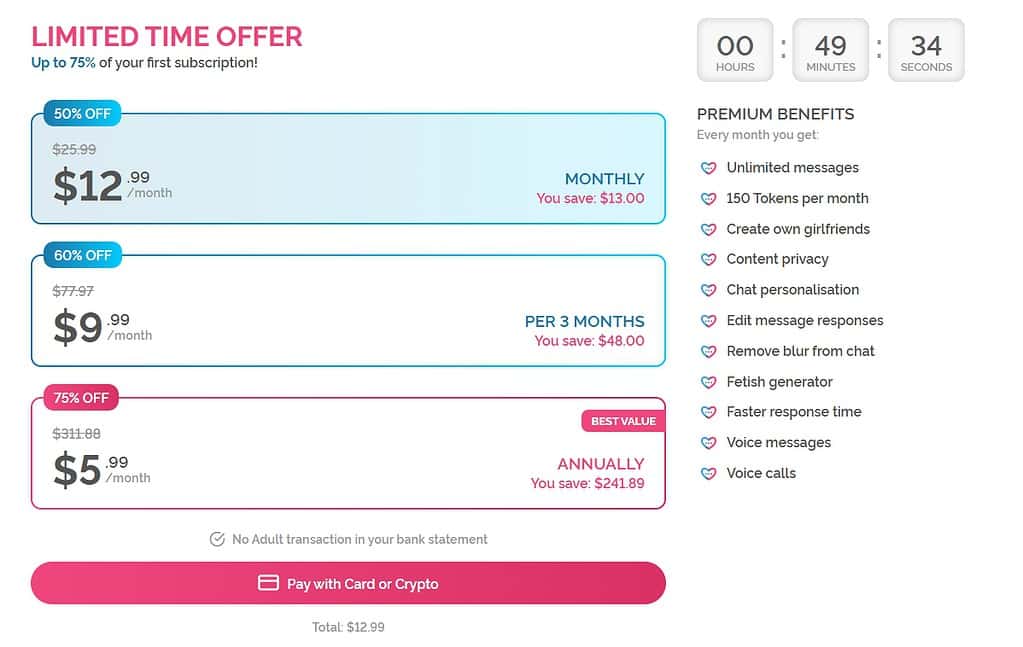Click heart icon beside Voice calls

pos(708,474)
